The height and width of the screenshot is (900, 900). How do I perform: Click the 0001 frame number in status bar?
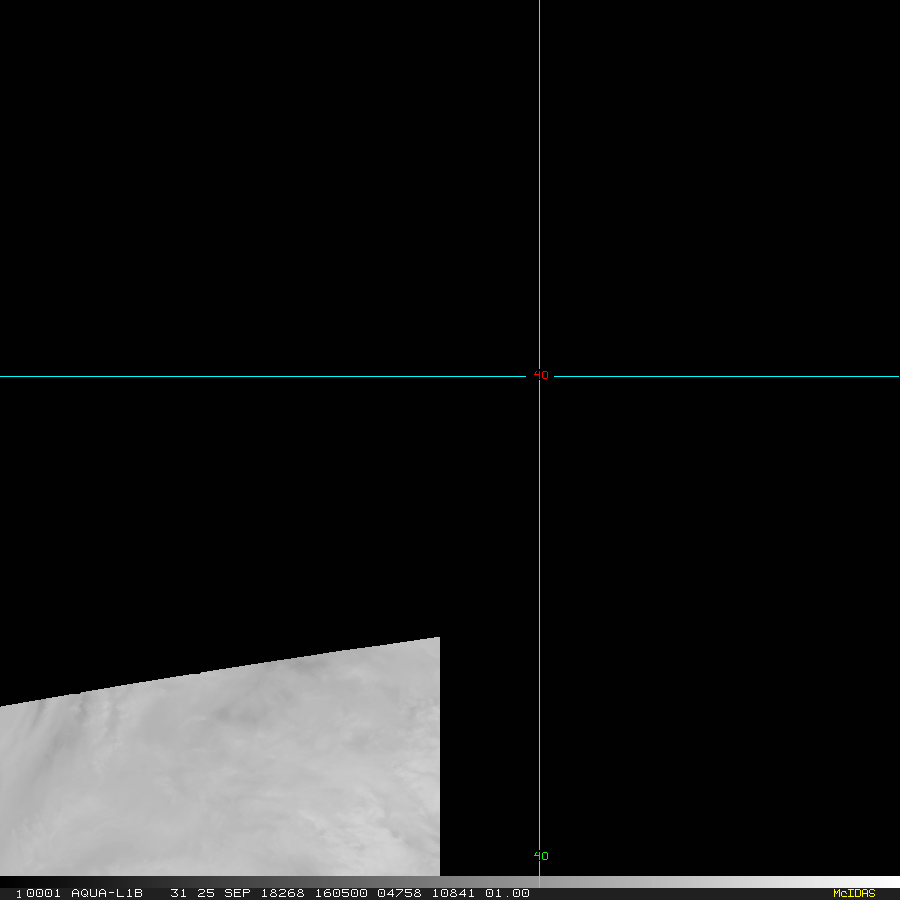tap(43, 894)
